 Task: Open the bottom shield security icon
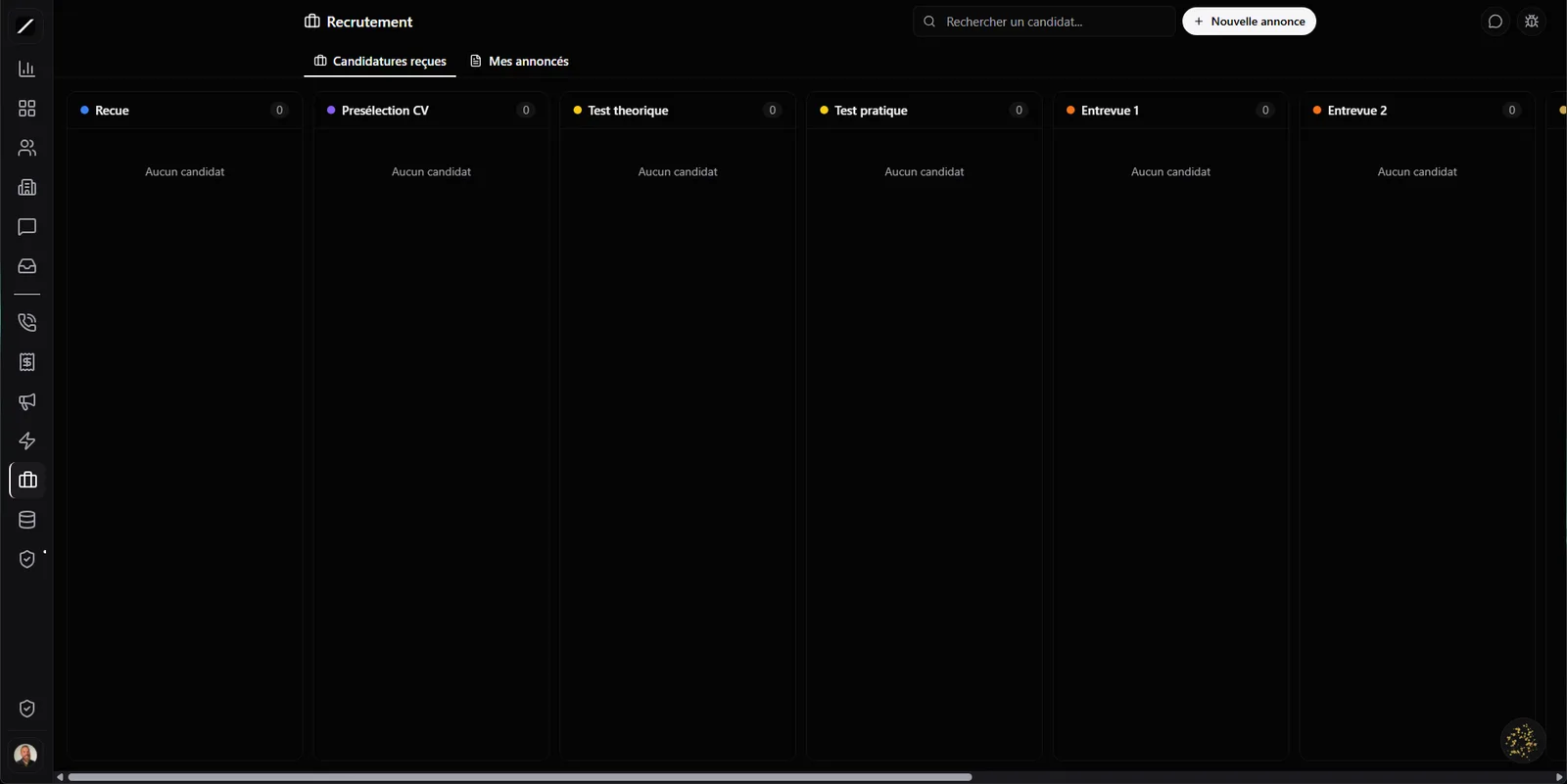coord(27,709)
